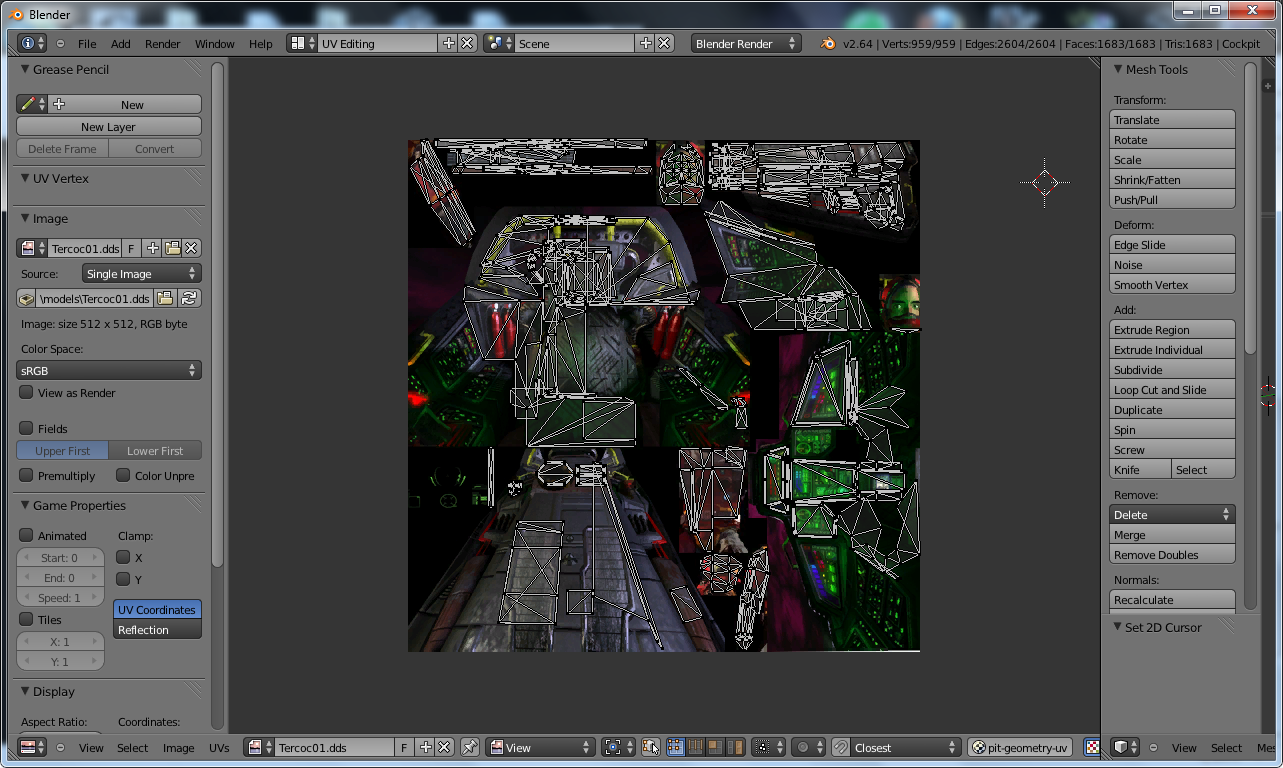This screenshot has height=768, width=1283.
Task: Click the scene browse icon beside Scene field
Action: coord(498,44)
